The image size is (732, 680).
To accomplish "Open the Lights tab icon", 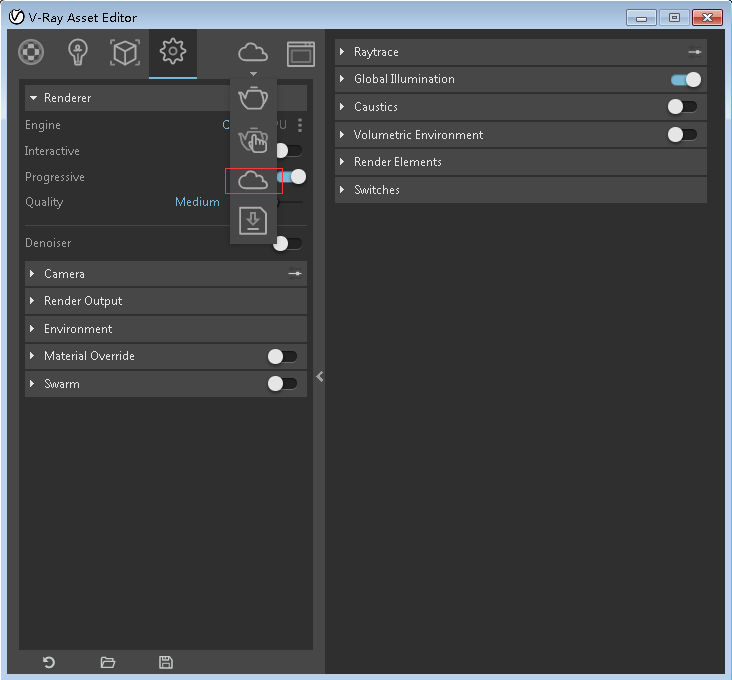I will coord(78,52).
